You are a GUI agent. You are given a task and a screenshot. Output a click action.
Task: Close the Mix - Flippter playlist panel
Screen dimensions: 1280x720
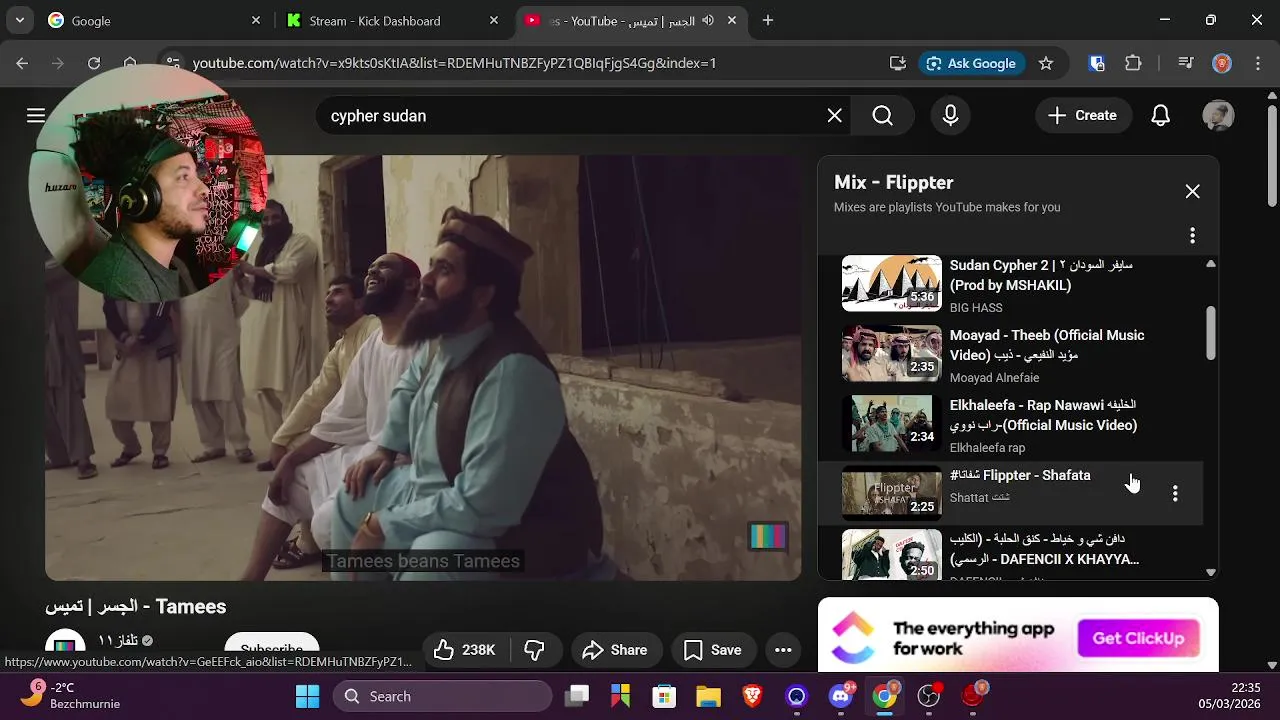click(1192, 191)
